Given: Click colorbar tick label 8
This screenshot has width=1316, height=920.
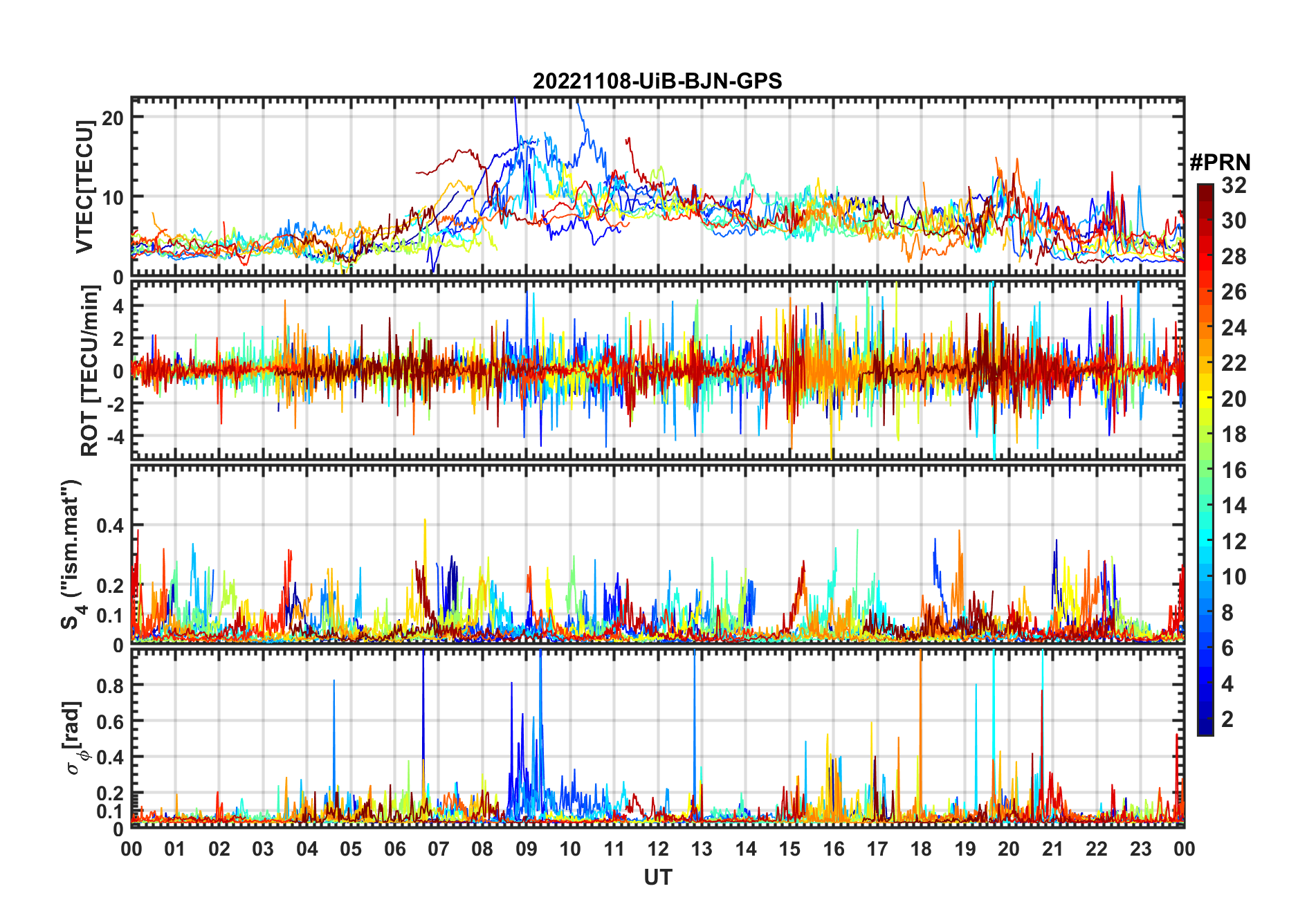Looking at the screenshot, I should [1227, 613].
